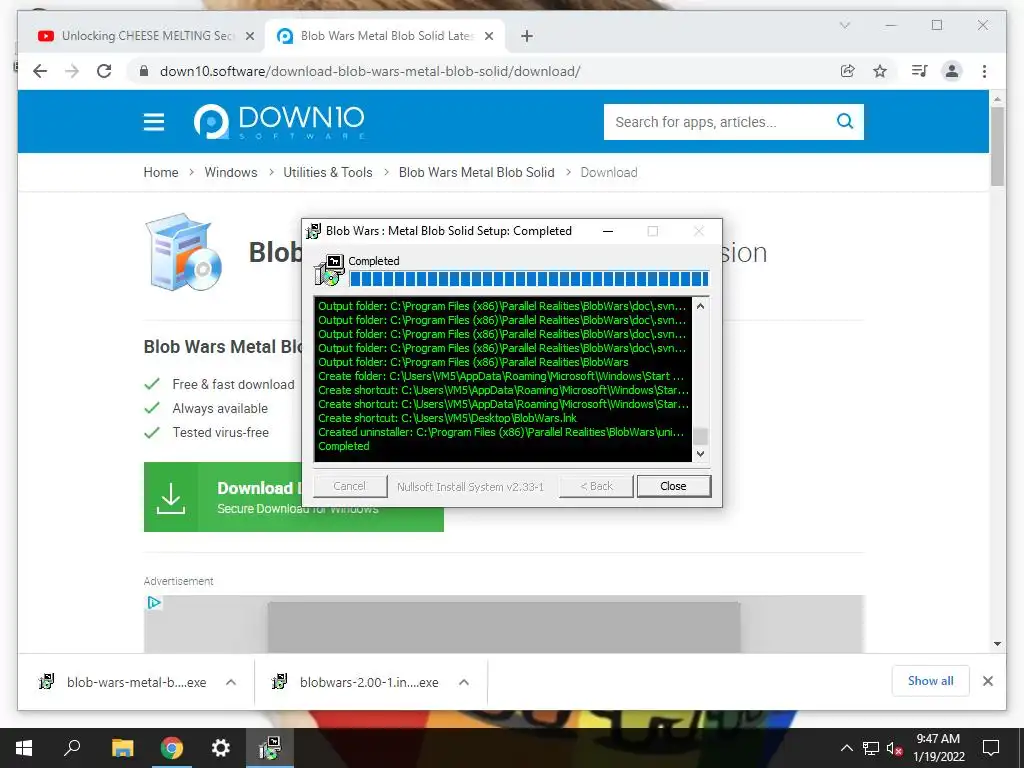The image size is (1024, 768).
Task: Open blob-wars-metal-b....exe download
Action: (x=122, y=682)
